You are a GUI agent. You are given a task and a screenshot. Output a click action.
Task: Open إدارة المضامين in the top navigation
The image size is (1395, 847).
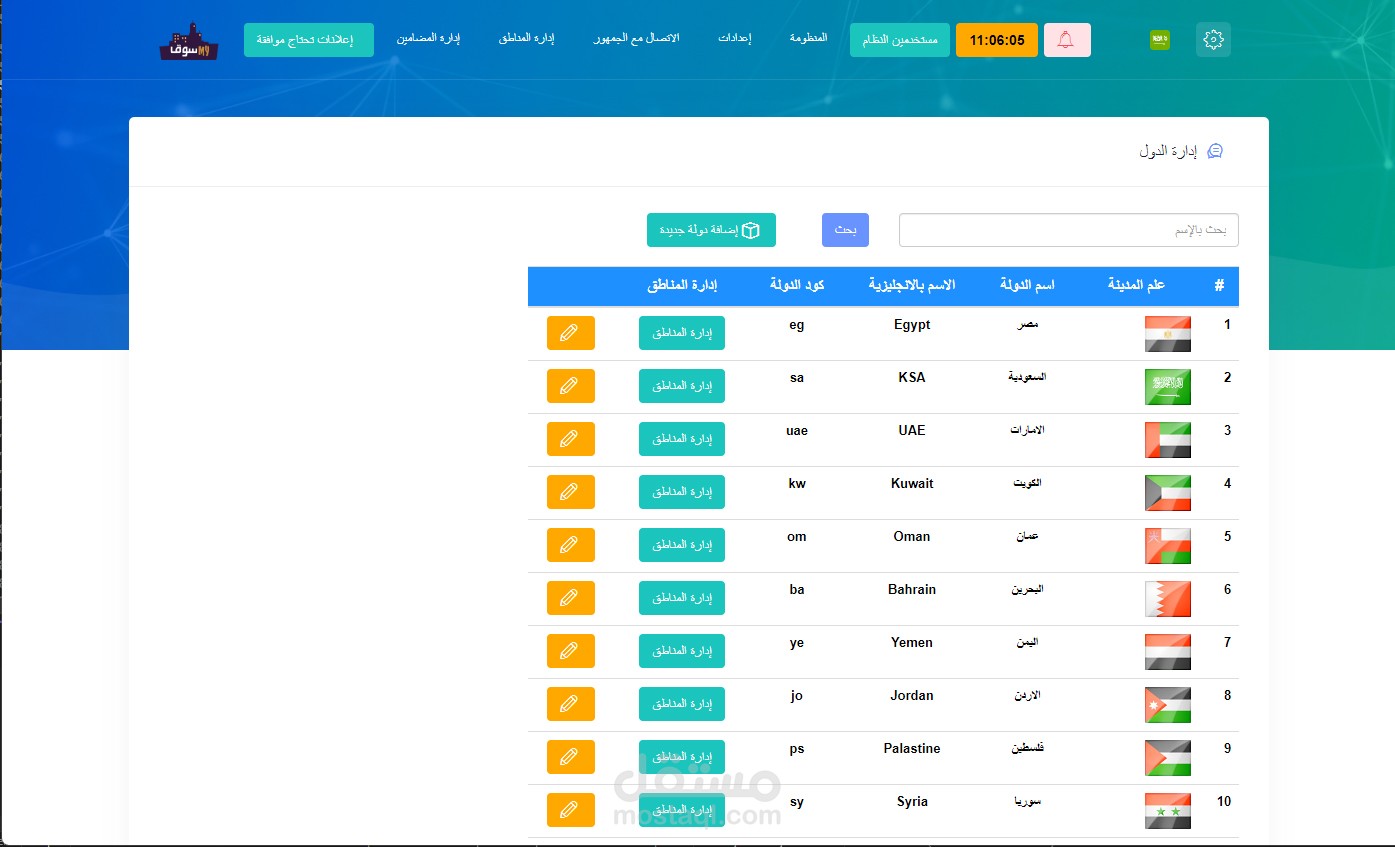(x=428, y=38)
